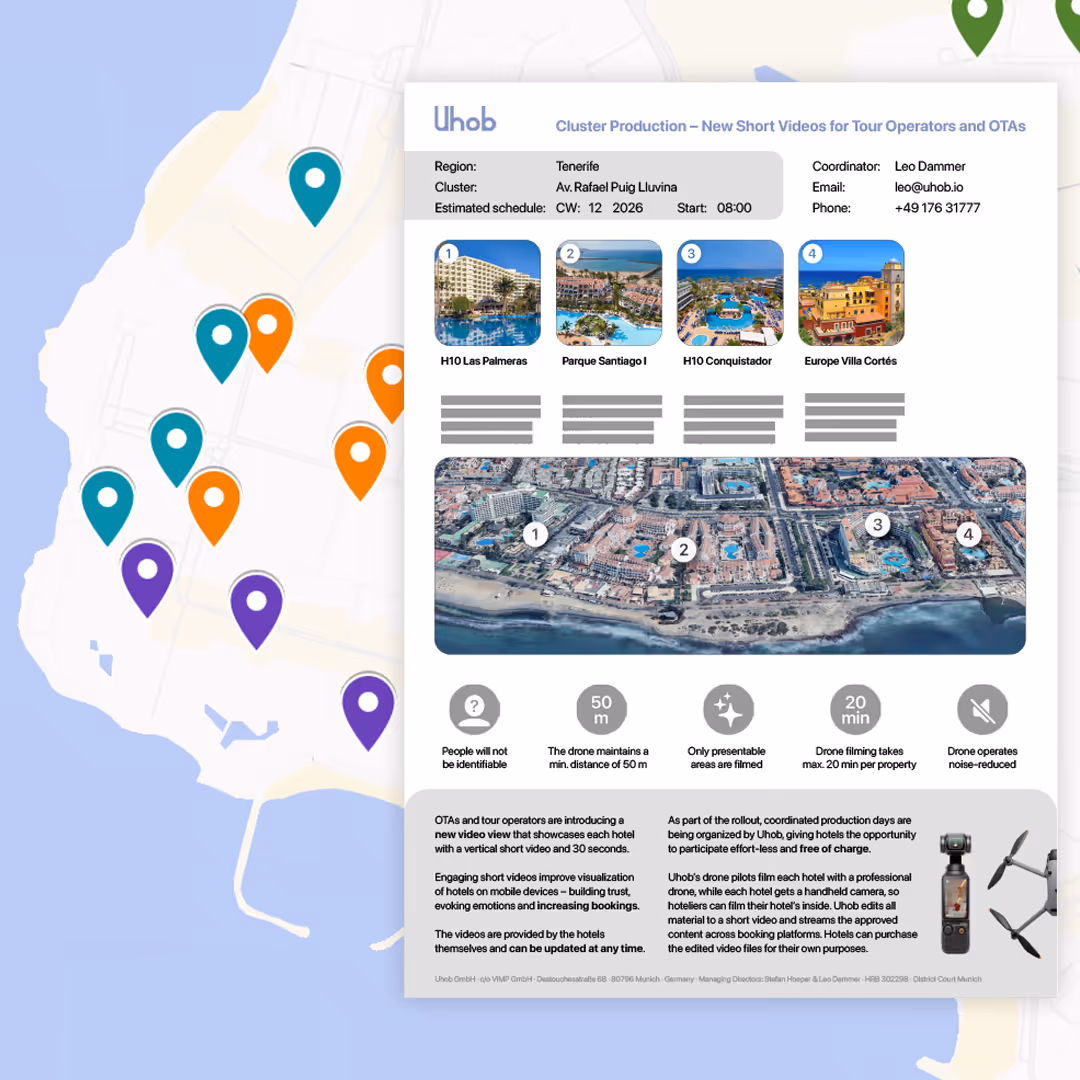The image size is (1080, 1080).
Task: Click marker 1 on the aerial photo
Action: point(535,534)
